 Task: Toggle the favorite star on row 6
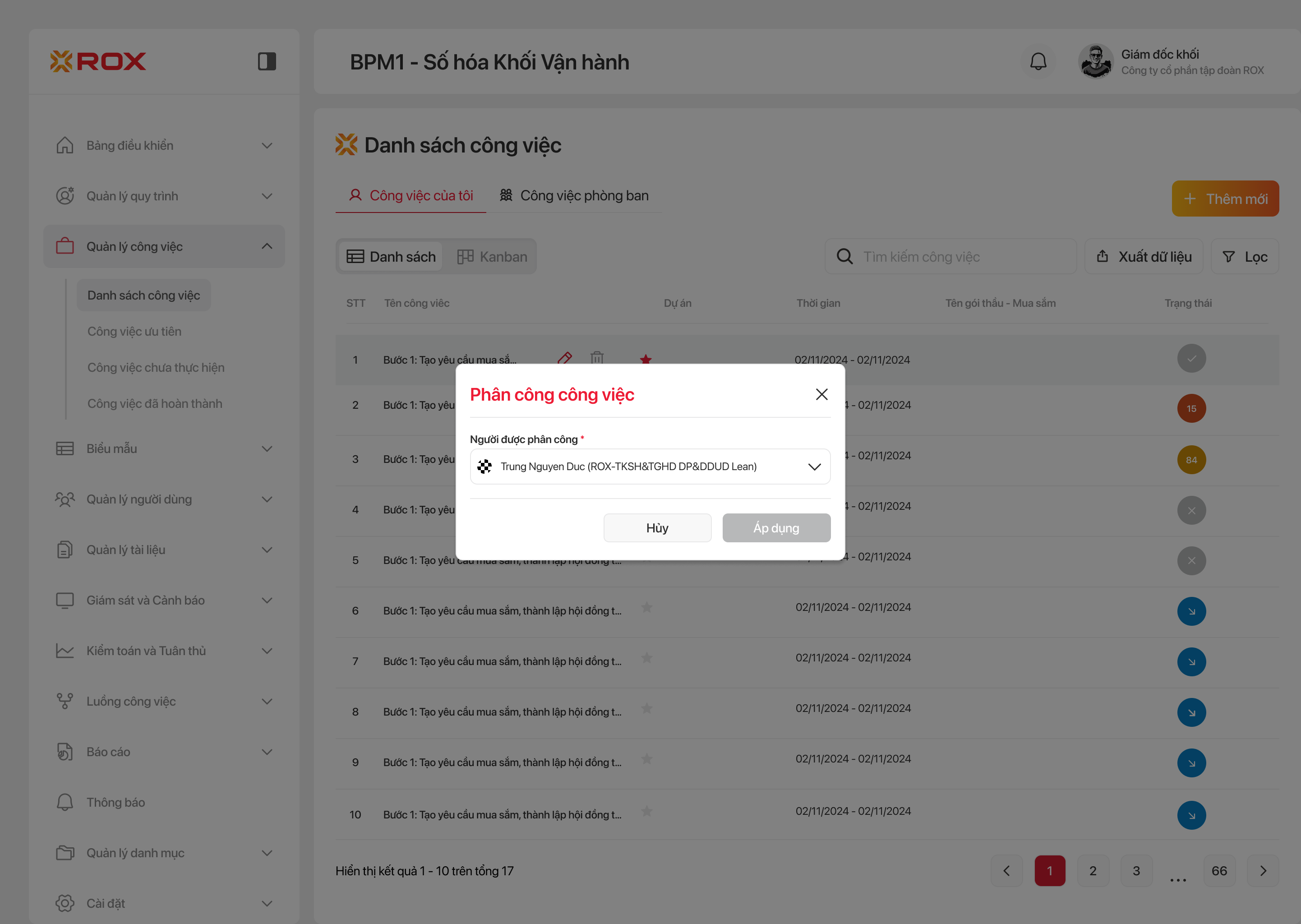coord(646,608)
